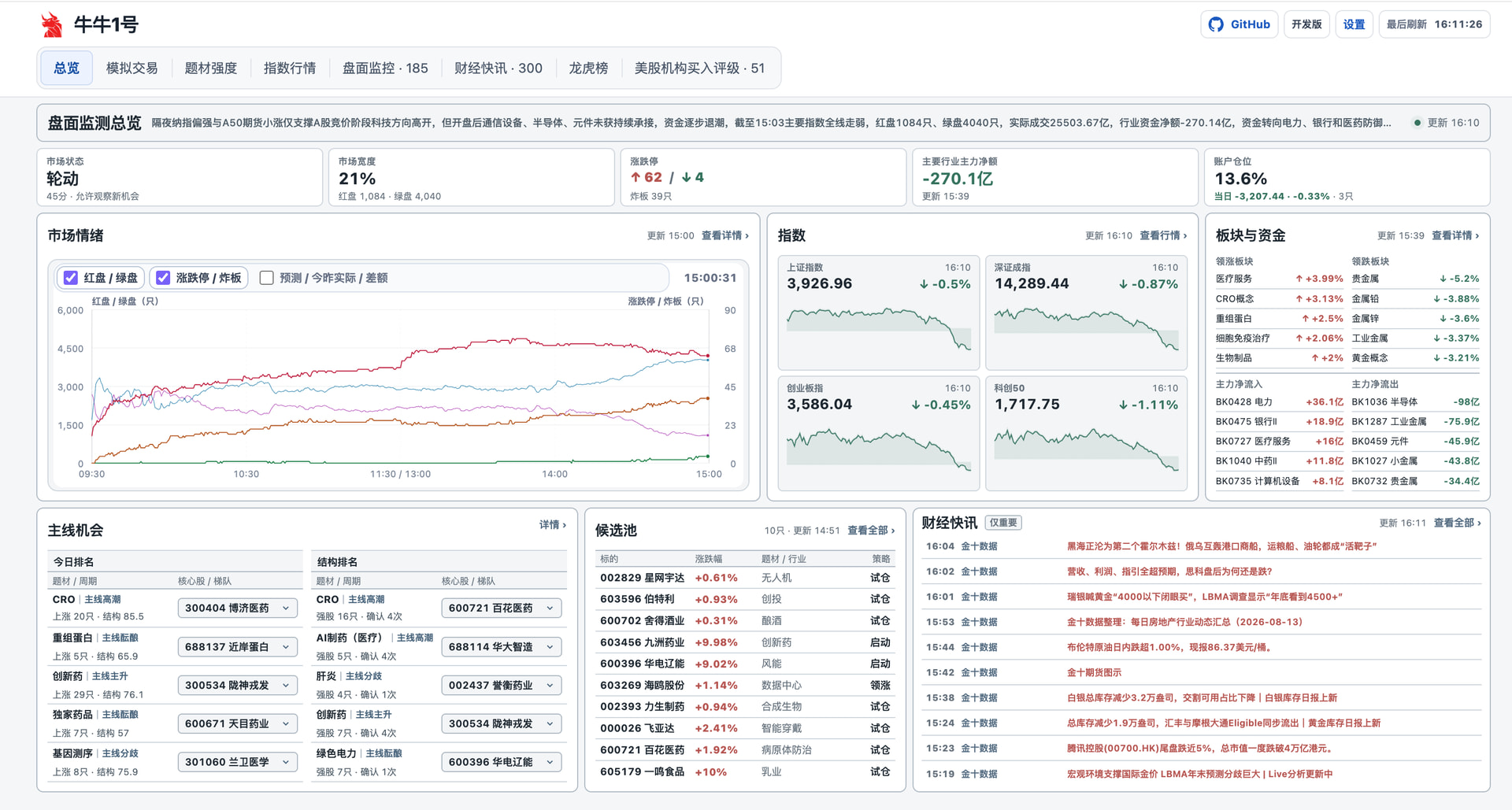Click the down arrow limit-down count 4
This screenshot has width=1512, height=810.
point(693,178)
